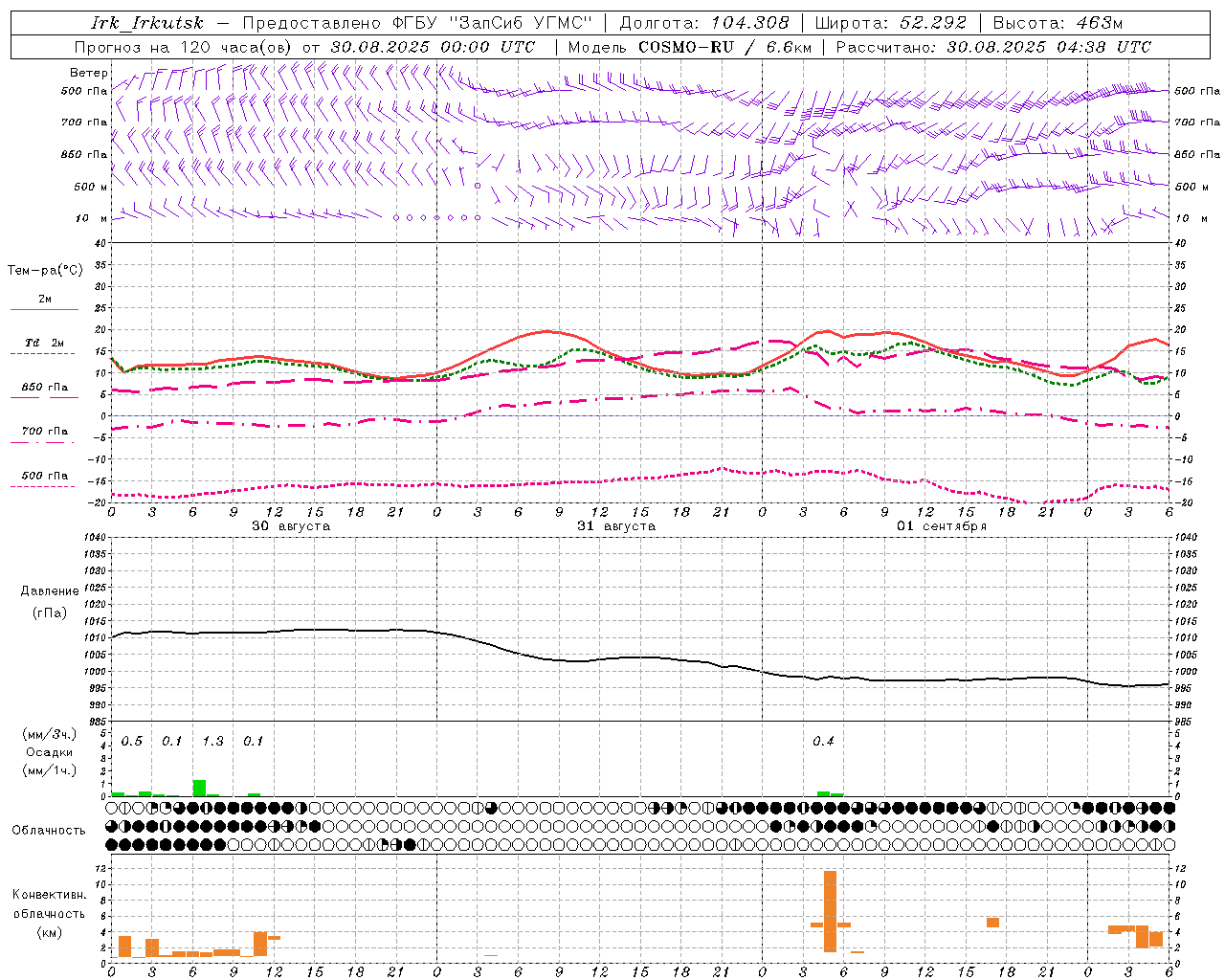
Task: Click the tallest orange convective cloud bar
Action: (x=830, y=909)
